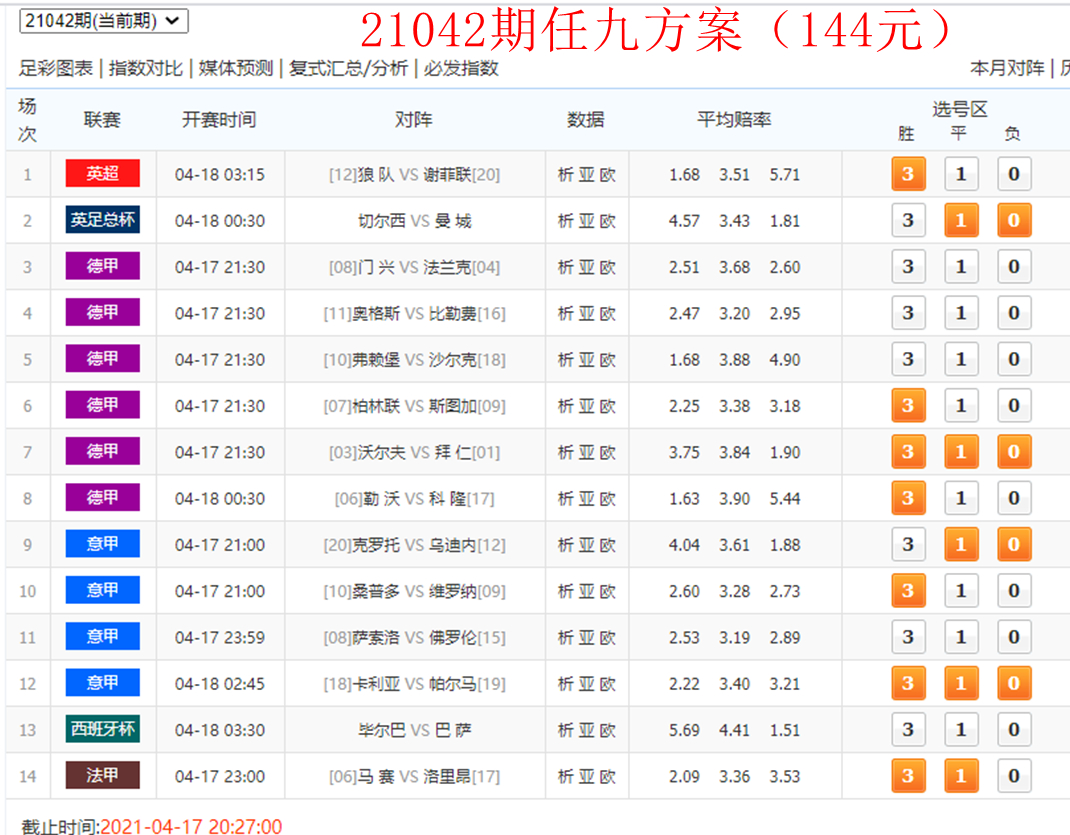The width and height of the screenshot is (1070, 835).
Task: Toggle win (3) for 切尔西 VS 曼城
Action: coord(908,220)
